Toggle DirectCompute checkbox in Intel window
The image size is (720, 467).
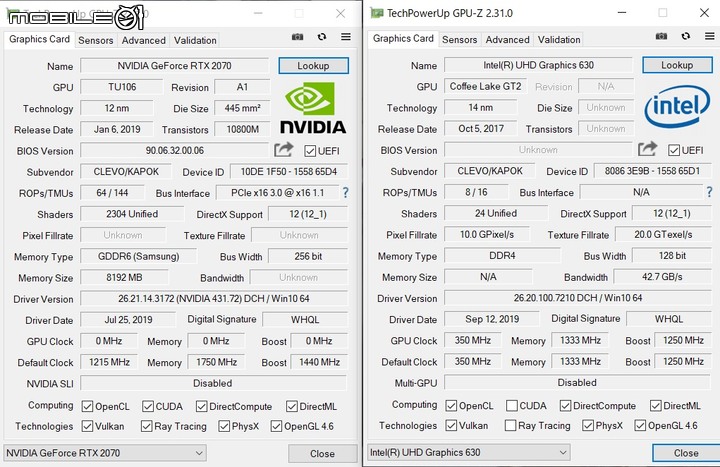pyautogui.click(x=565, y=405)
